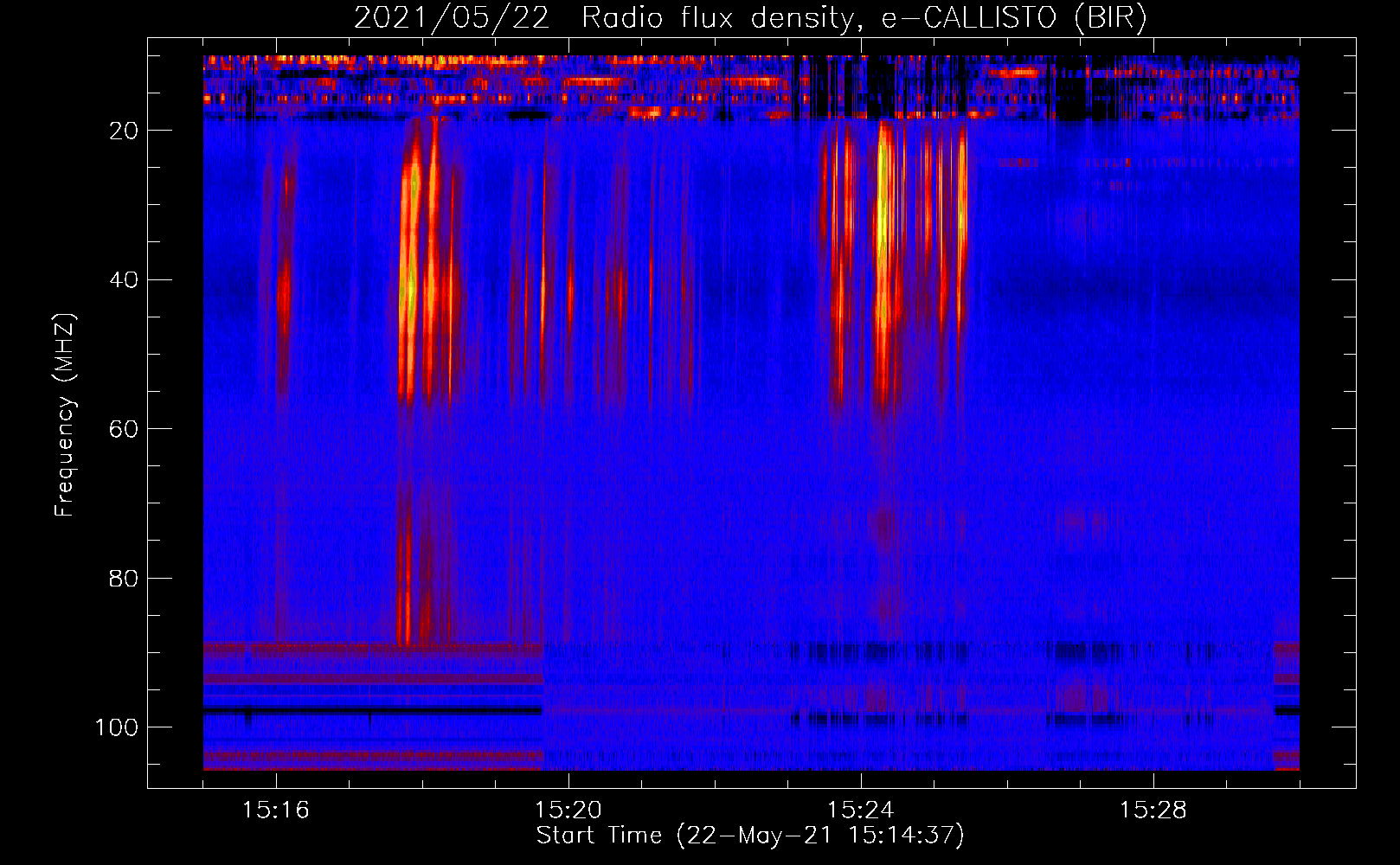1400x865 pixels.
Task: Click the 15:28 time tick label
Action: click(1153, 811)
